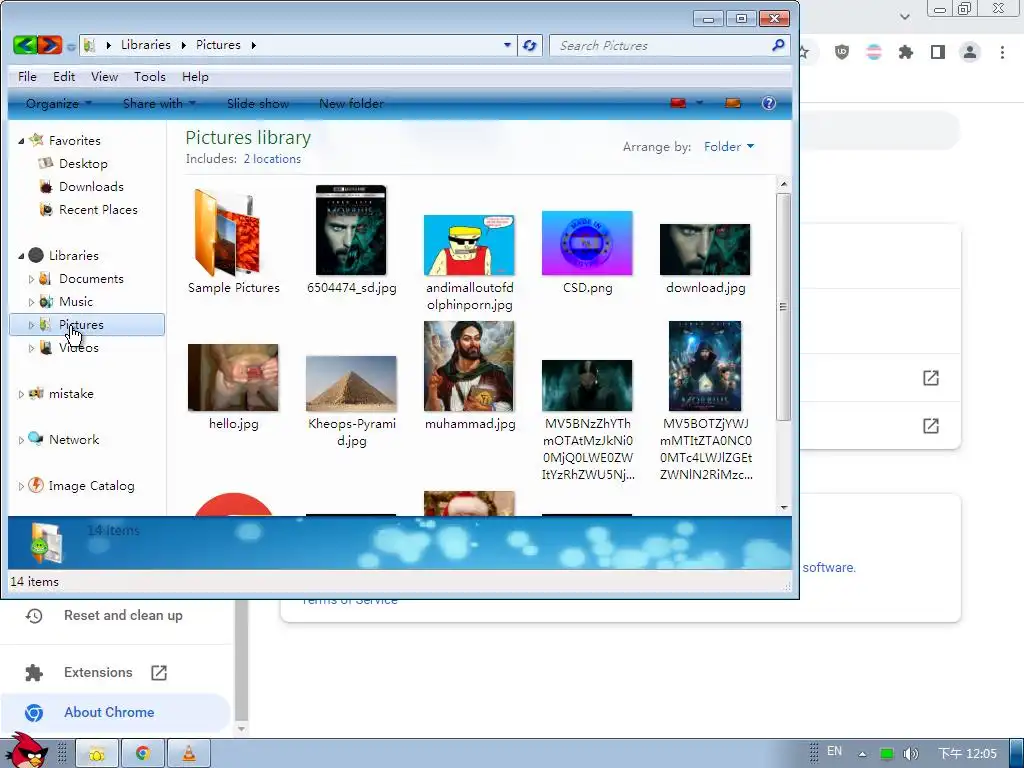Screen dimensions: 1024x768
Task: Click the New folder button
Action: click(x=351, y=103)
